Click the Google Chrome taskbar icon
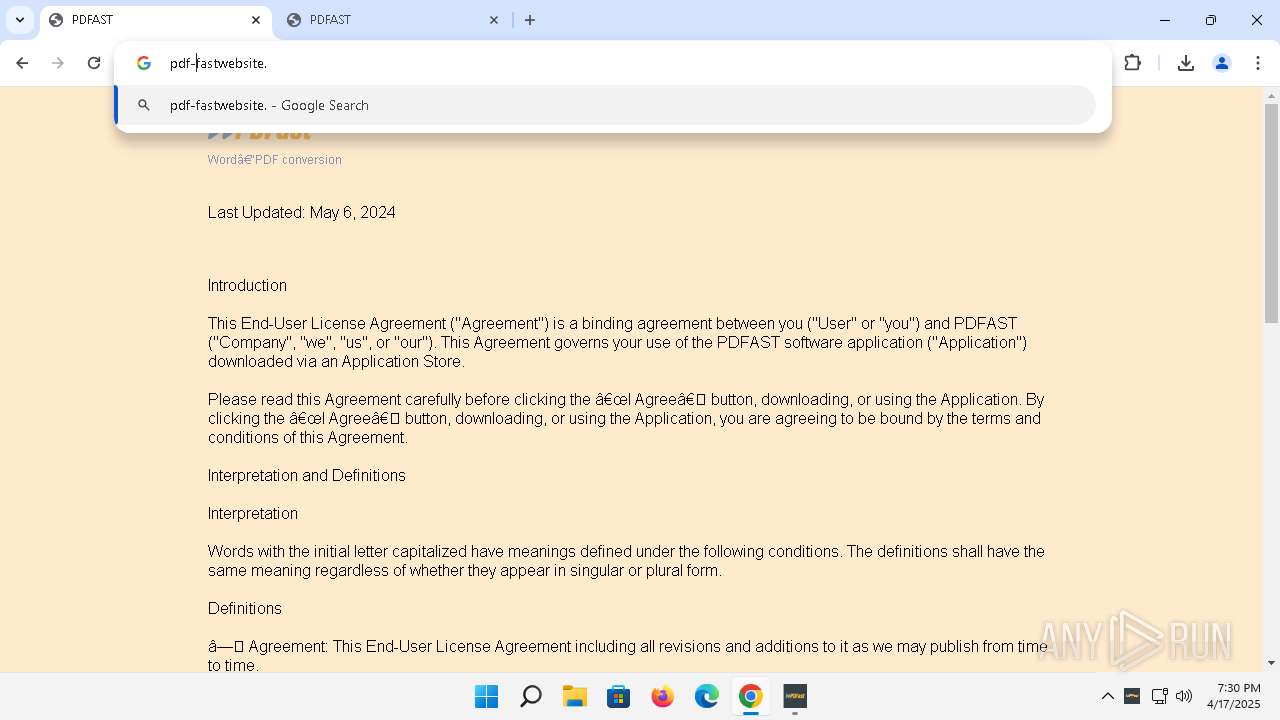Image resolution: width=1280 pixels, height=720 pixels. pyautogui.click(x=751, y=696)
